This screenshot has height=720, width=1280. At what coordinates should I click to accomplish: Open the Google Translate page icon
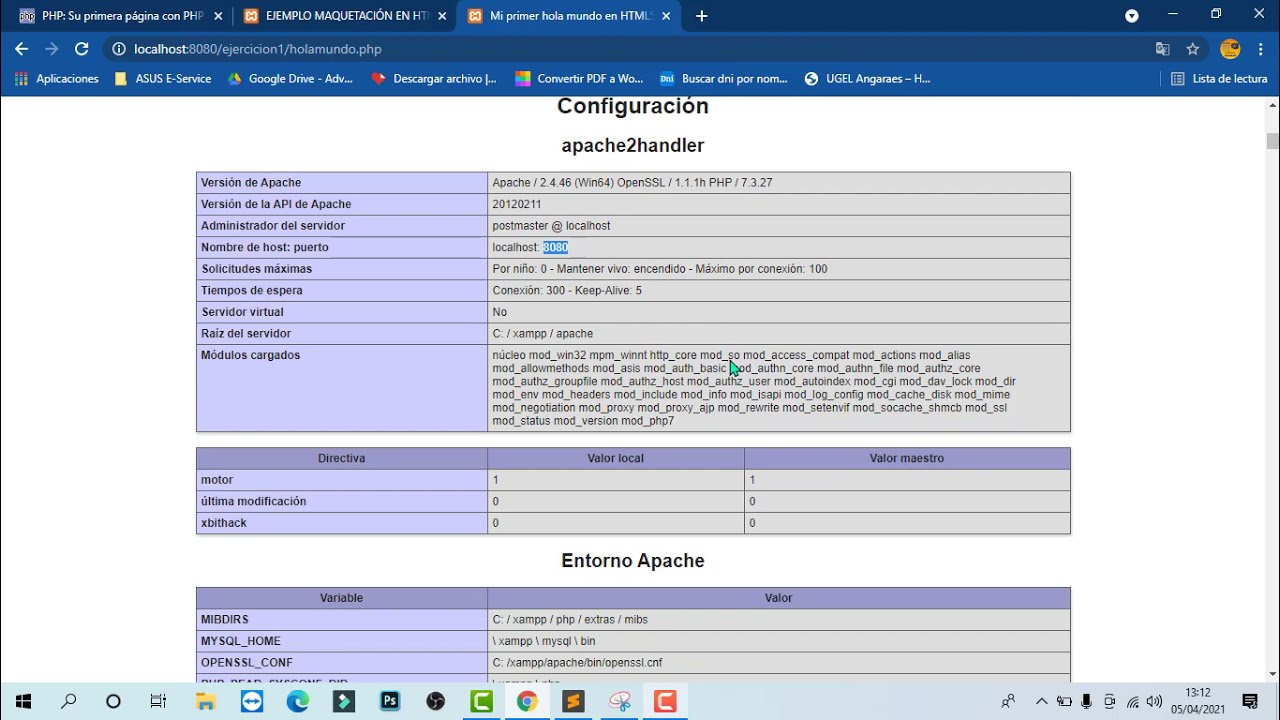[1162, 49]
